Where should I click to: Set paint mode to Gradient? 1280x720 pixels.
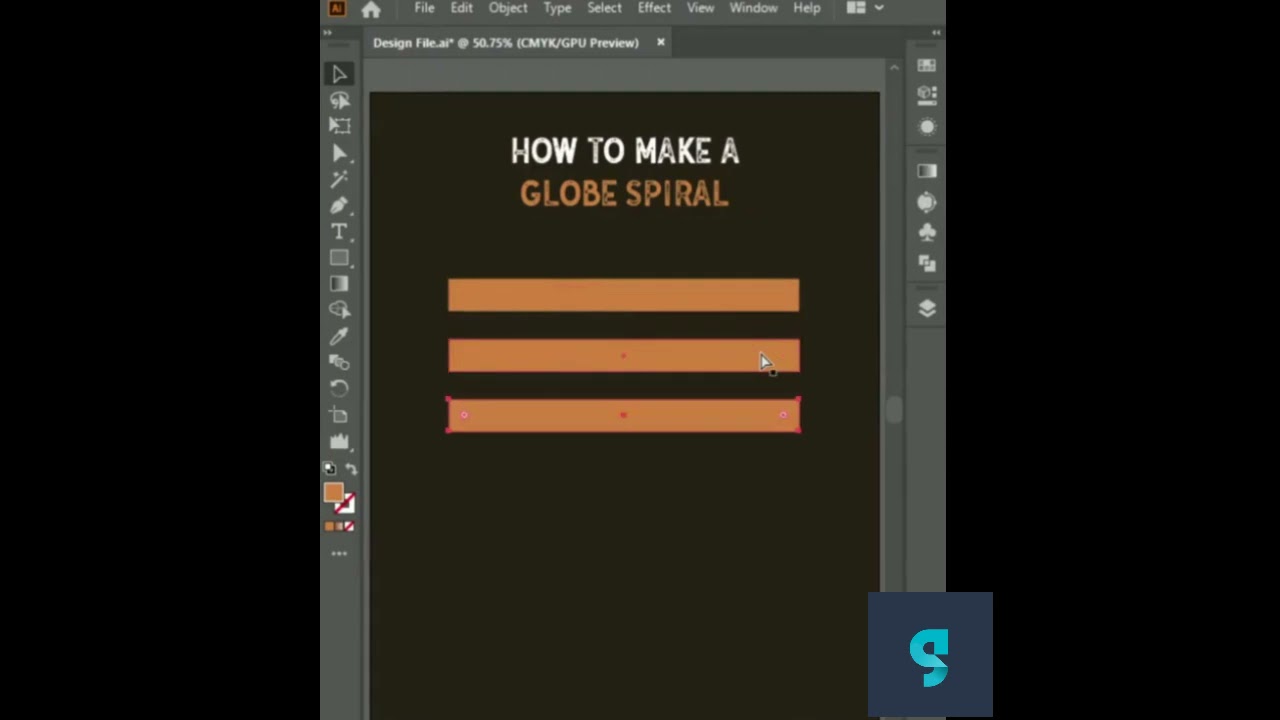[x=339, y=527]
